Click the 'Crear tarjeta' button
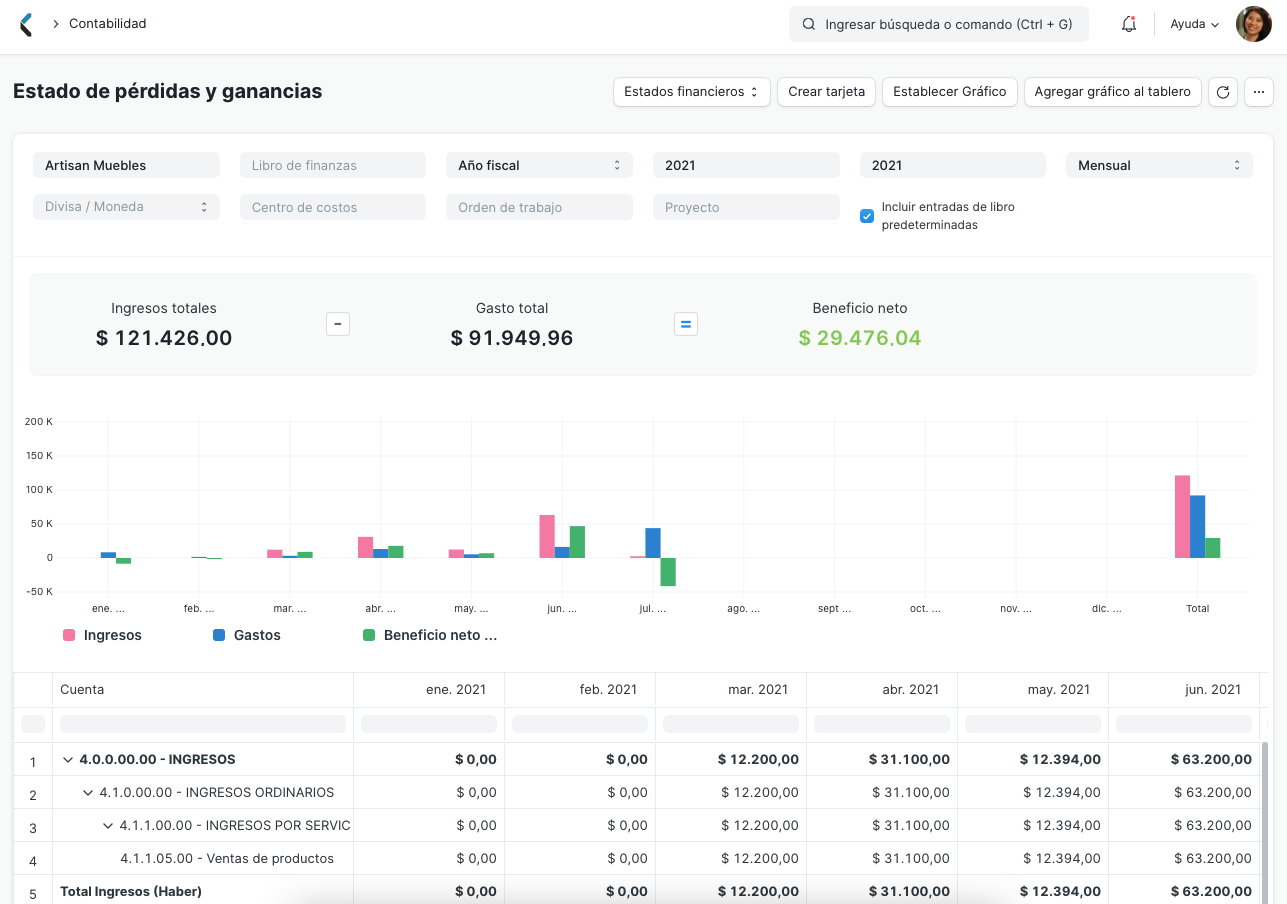This screenshot has width=1287, height=904. pos(826,91)
